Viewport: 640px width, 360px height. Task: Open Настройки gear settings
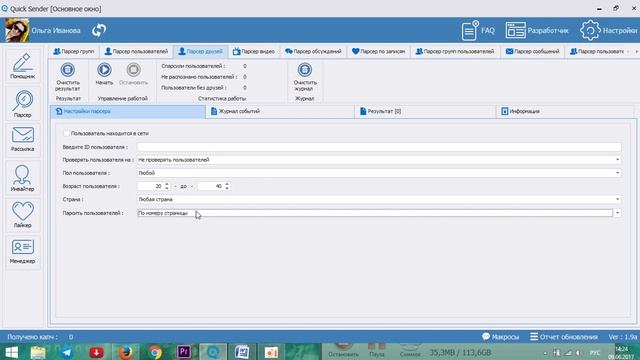tap(608, 31)
